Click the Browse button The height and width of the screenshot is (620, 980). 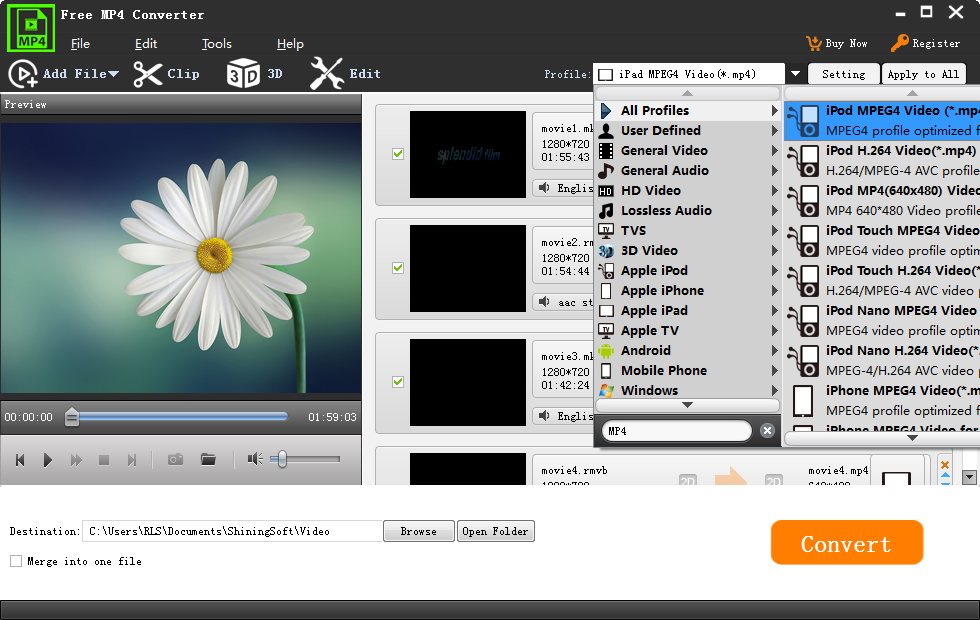pyautogui.click(x=419, y=531)
